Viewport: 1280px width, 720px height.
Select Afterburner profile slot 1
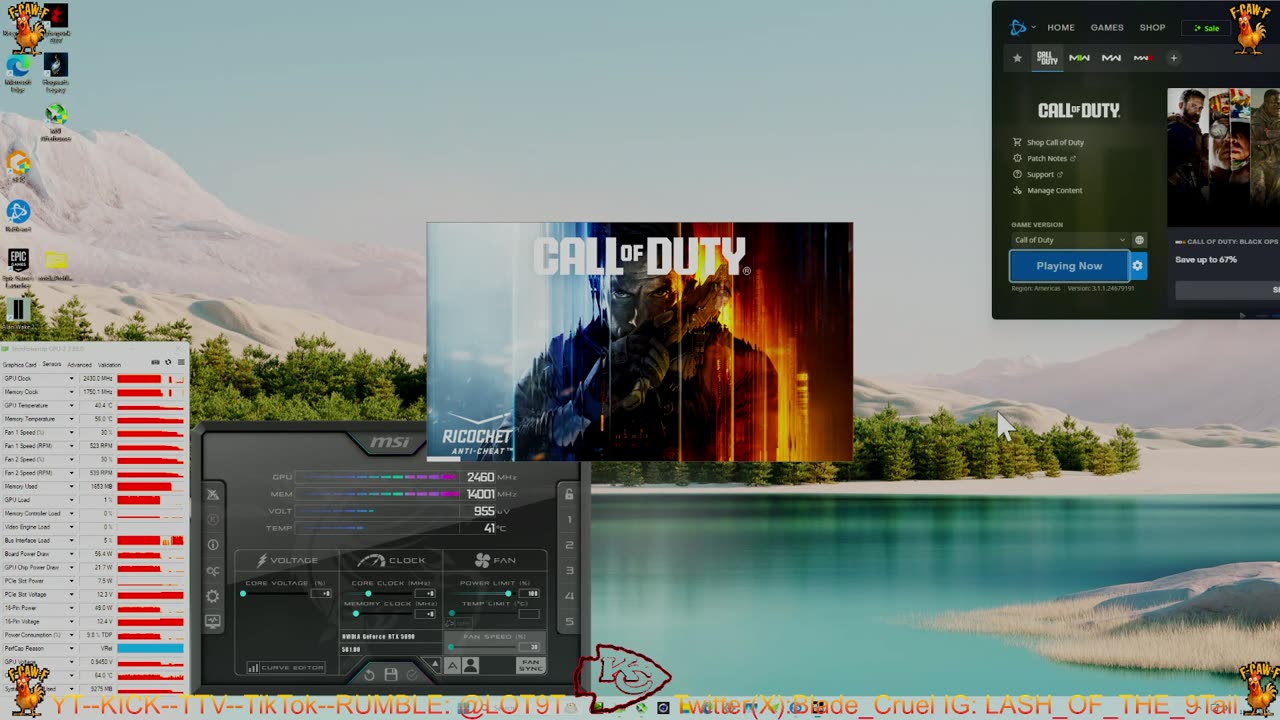pyautogui.click(x=569, y=519)
